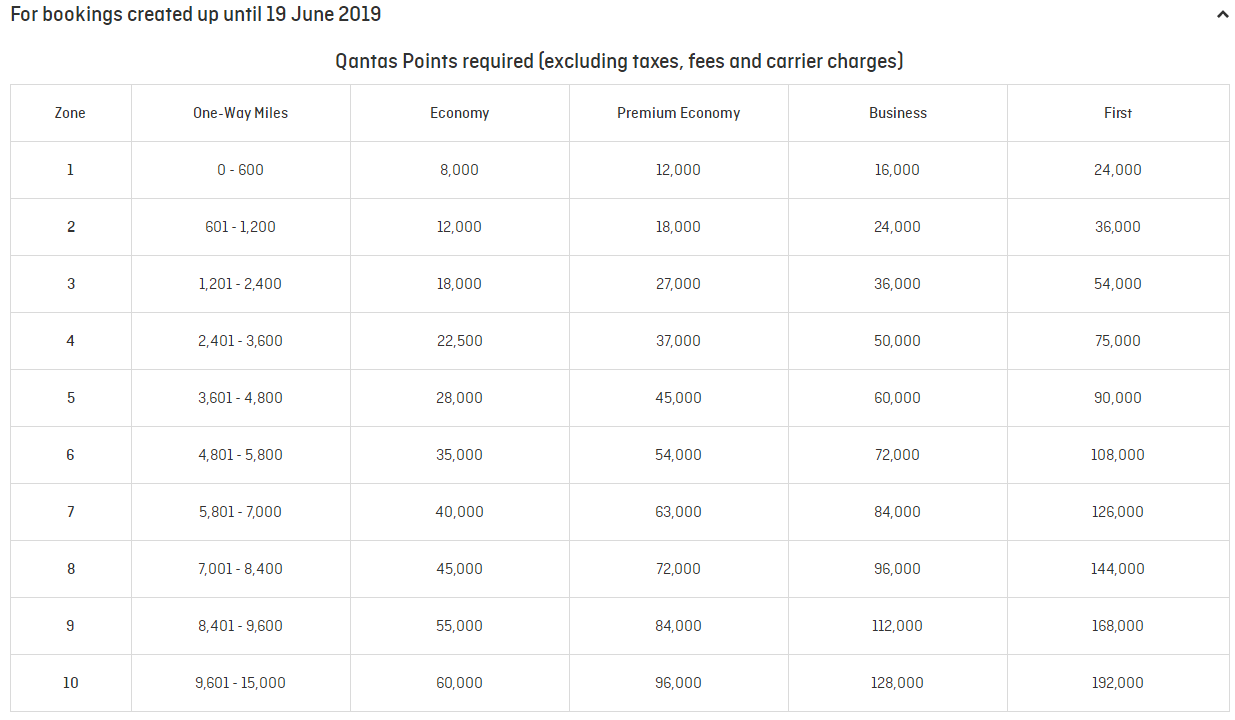Click the 192,000 First class points cell

[1118, 683]
